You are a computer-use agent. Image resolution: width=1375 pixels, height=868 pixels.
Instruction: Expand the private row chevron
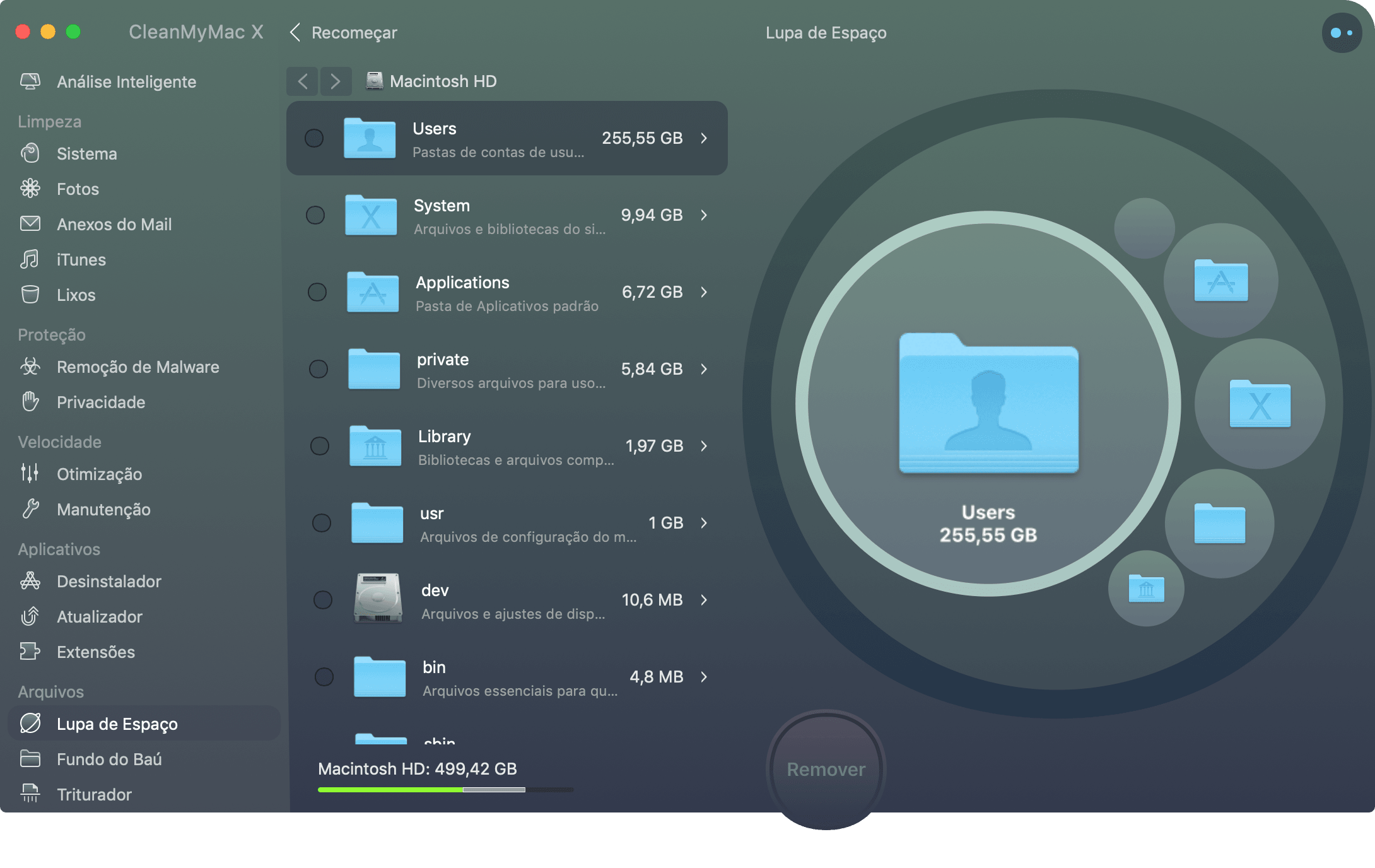[x=705, y=369]
